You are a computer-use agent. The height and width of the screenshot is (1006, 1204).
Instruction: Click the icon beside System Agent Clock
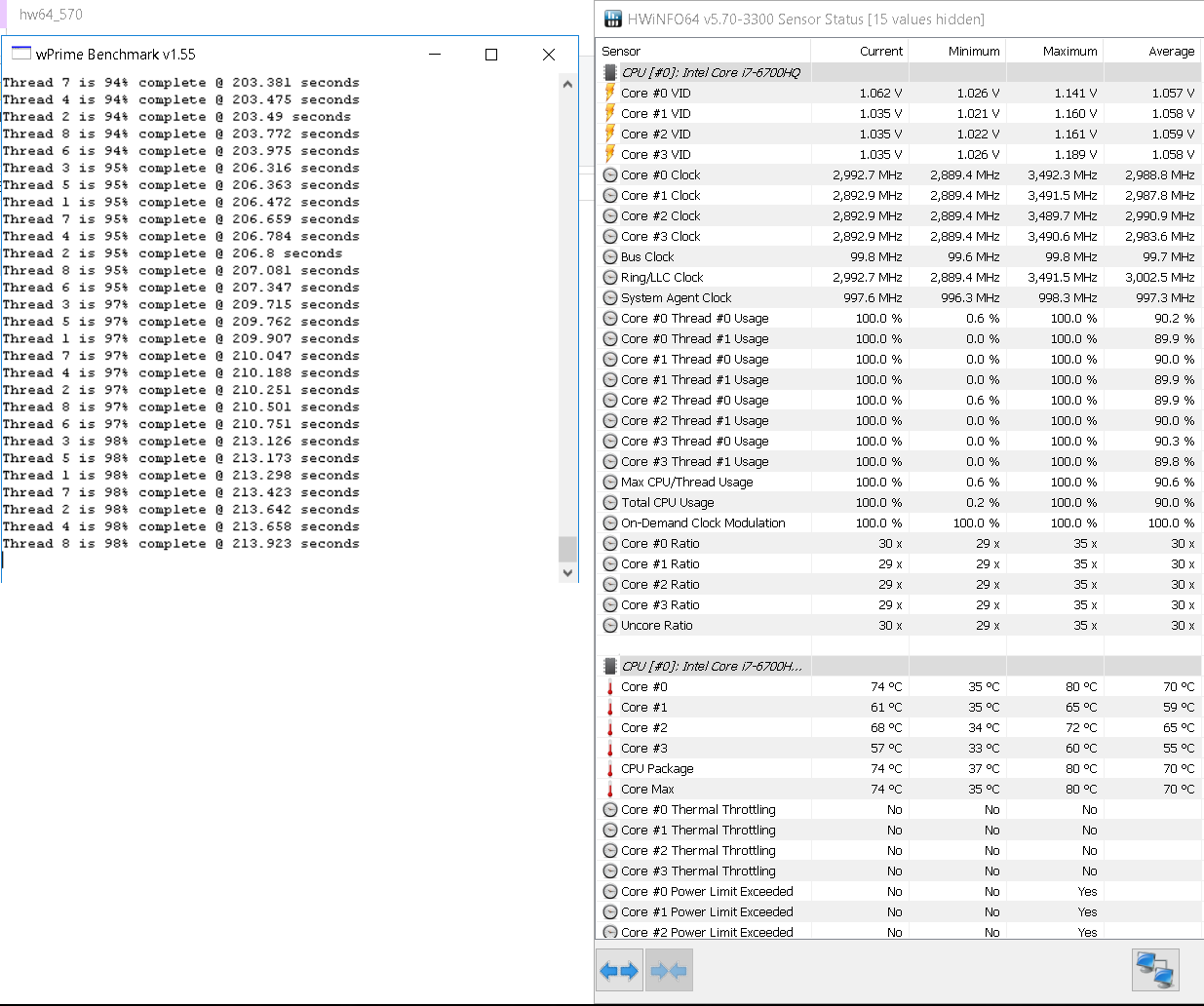pos(610,297)
